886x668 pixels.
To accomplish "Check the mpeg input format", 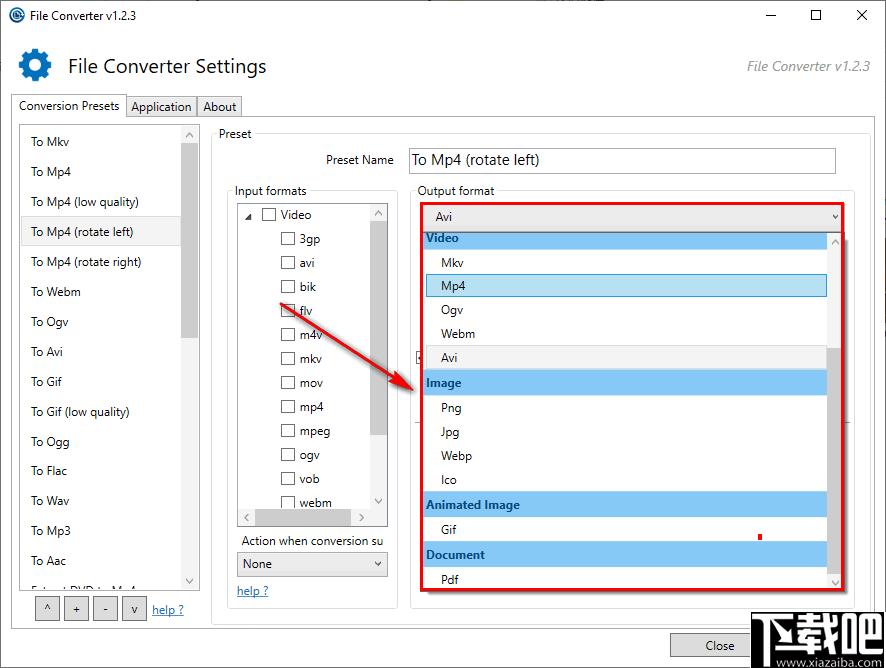I will (288, 431).
